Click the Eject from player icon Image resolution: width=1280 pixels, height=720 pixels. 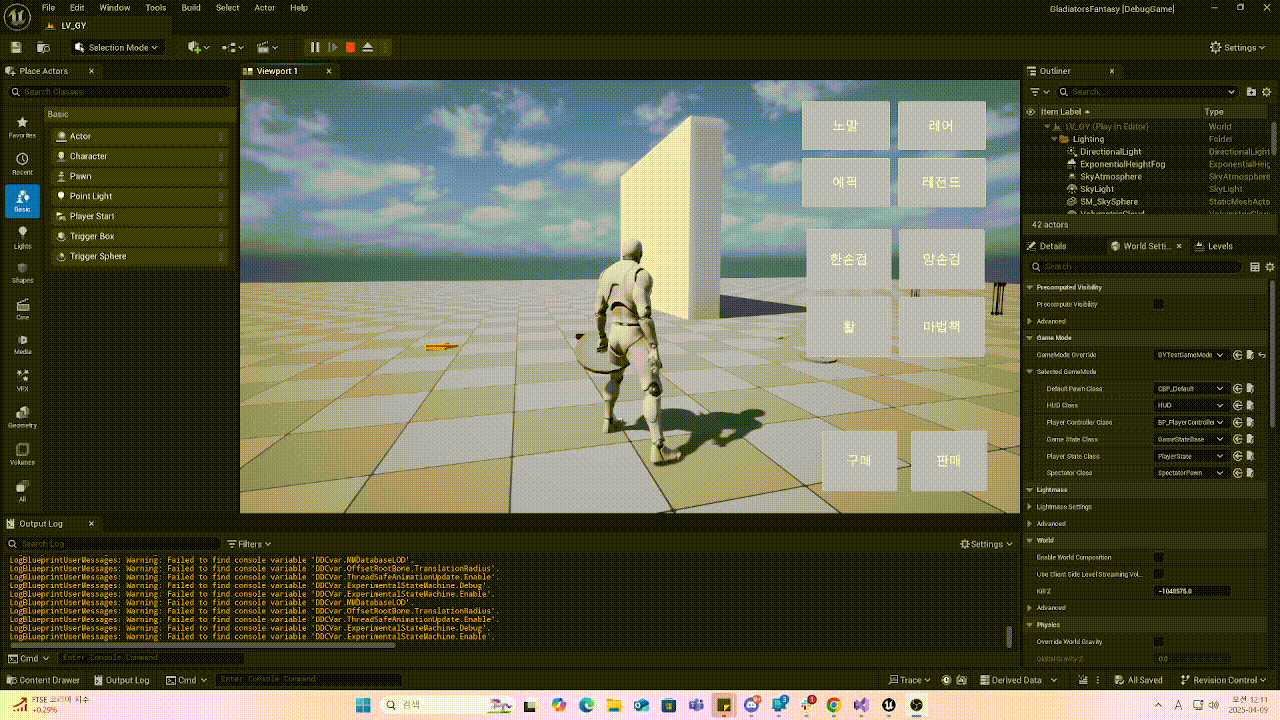[x=368, y=47]
